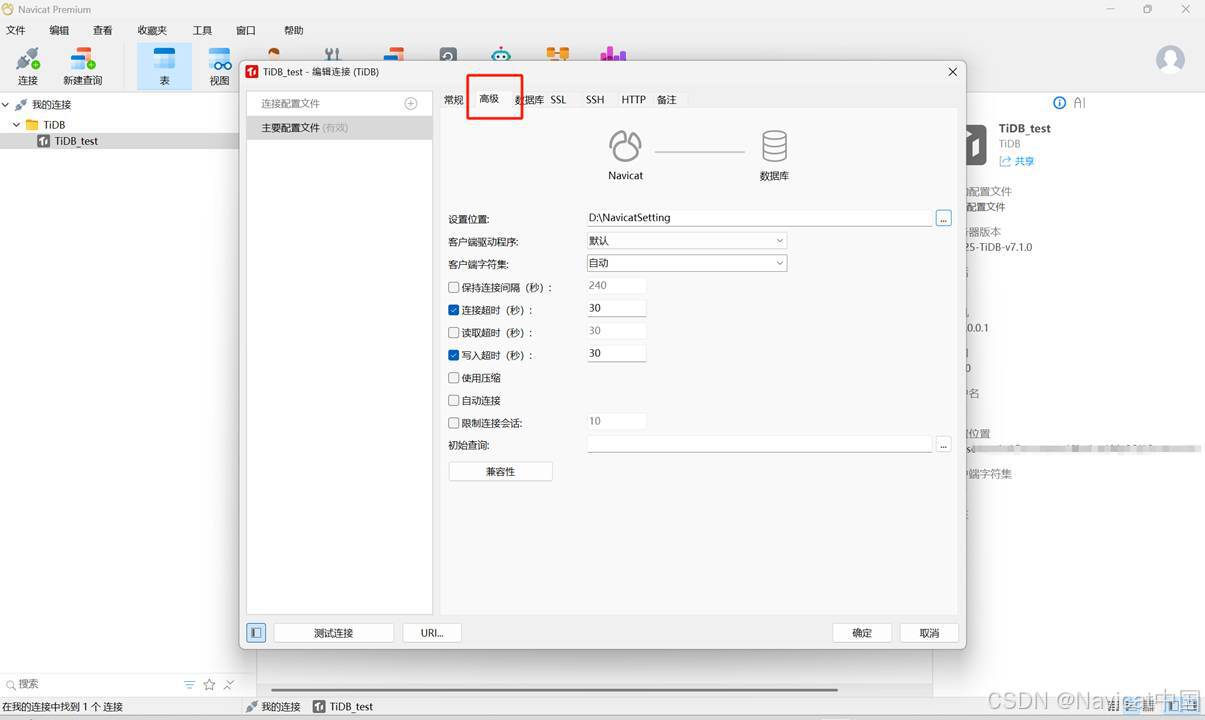Click 写入超时 seconds value field
This screenshot has height=720, width=1205.
(616, 353)
